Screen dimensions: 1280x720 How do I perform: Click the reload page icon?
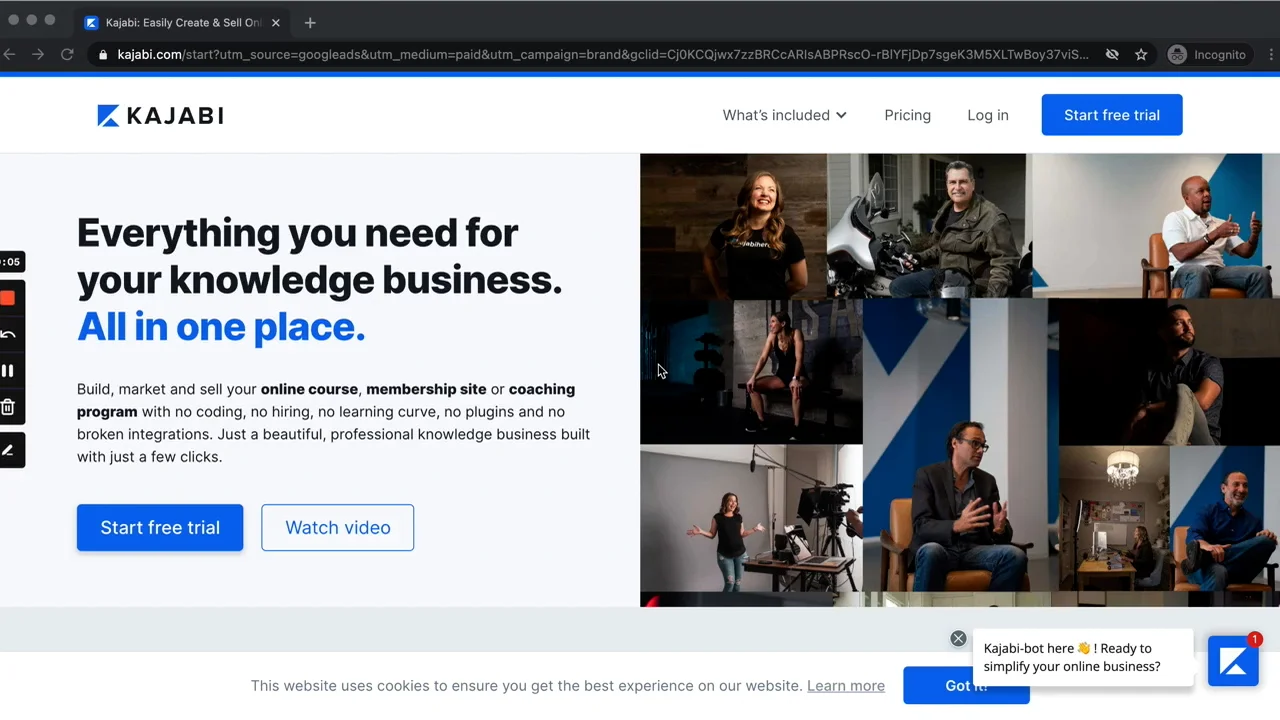coord(67,55)
